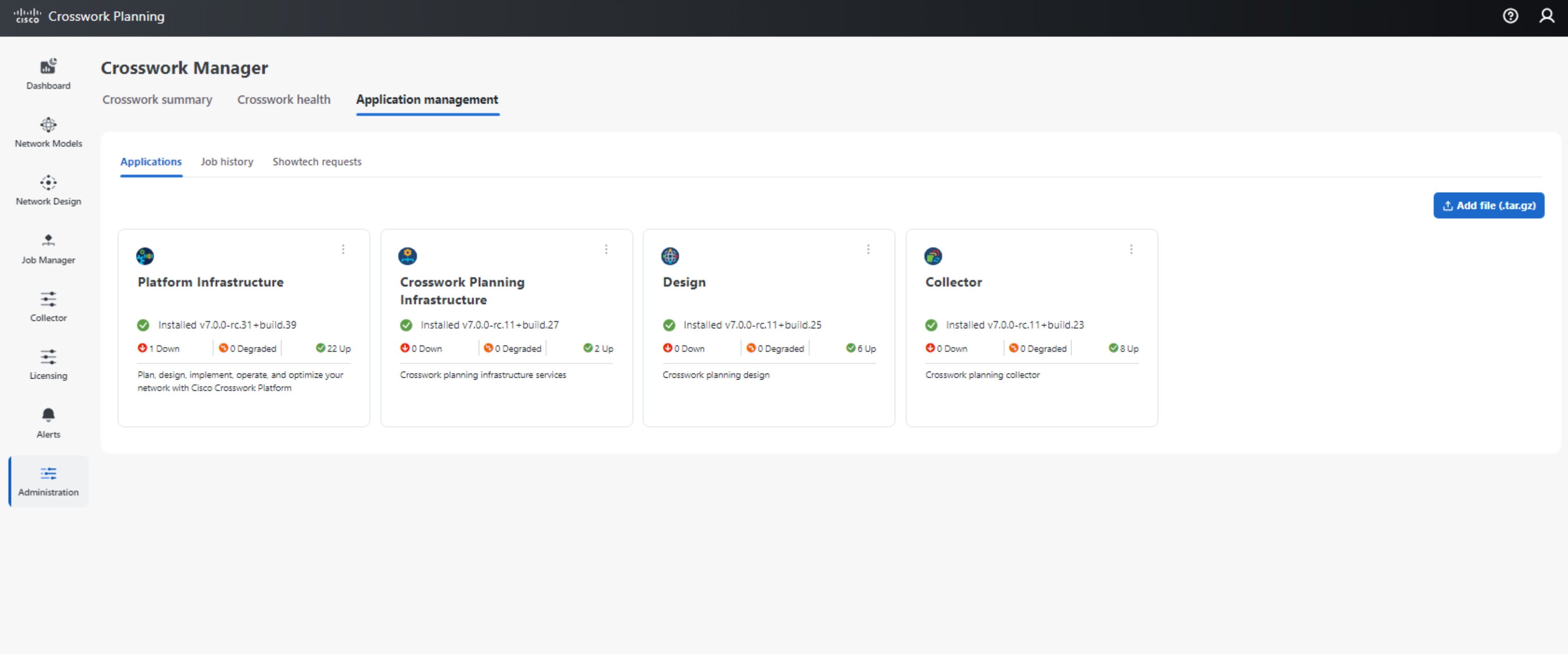Click '22 Up' status text
The image size is (1568, 654).
[x=339, y=348]
